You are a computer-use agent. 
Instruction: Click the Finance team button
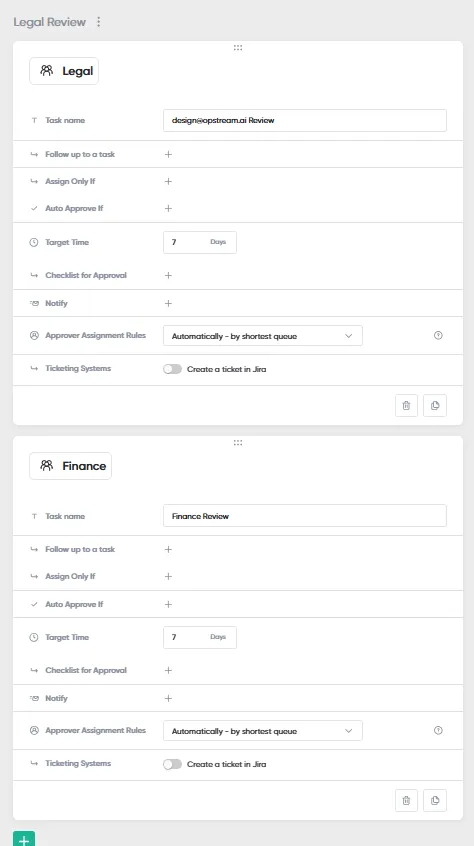[x=71, y=466]
